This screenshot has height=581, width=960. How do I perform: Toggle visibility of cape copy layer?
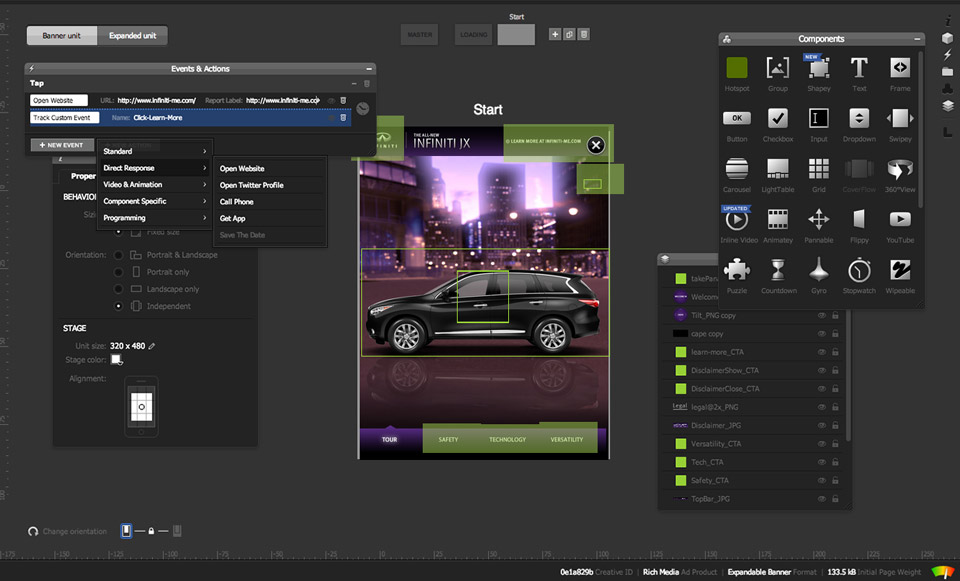822,334
